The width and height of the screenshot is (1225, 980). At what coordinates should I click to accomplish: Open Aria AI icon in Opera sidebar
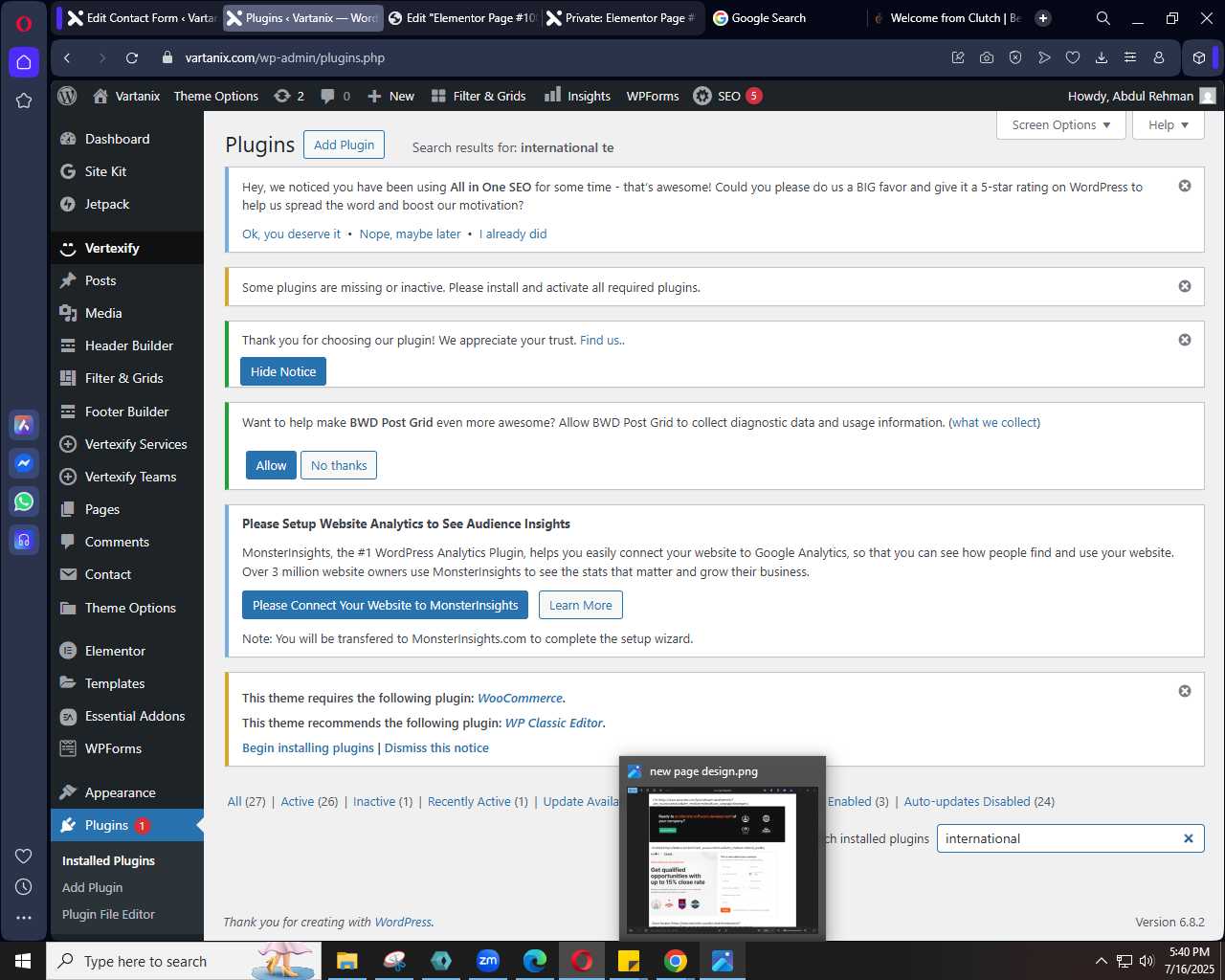24,425
